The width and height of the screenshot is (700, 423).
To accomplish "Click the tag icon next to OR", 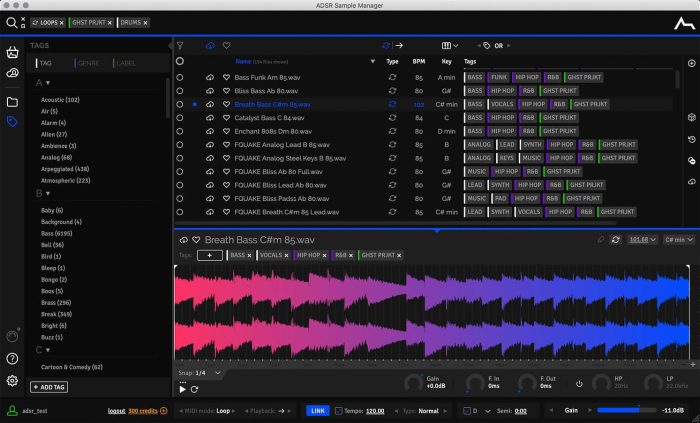I will tap(487, 46).
